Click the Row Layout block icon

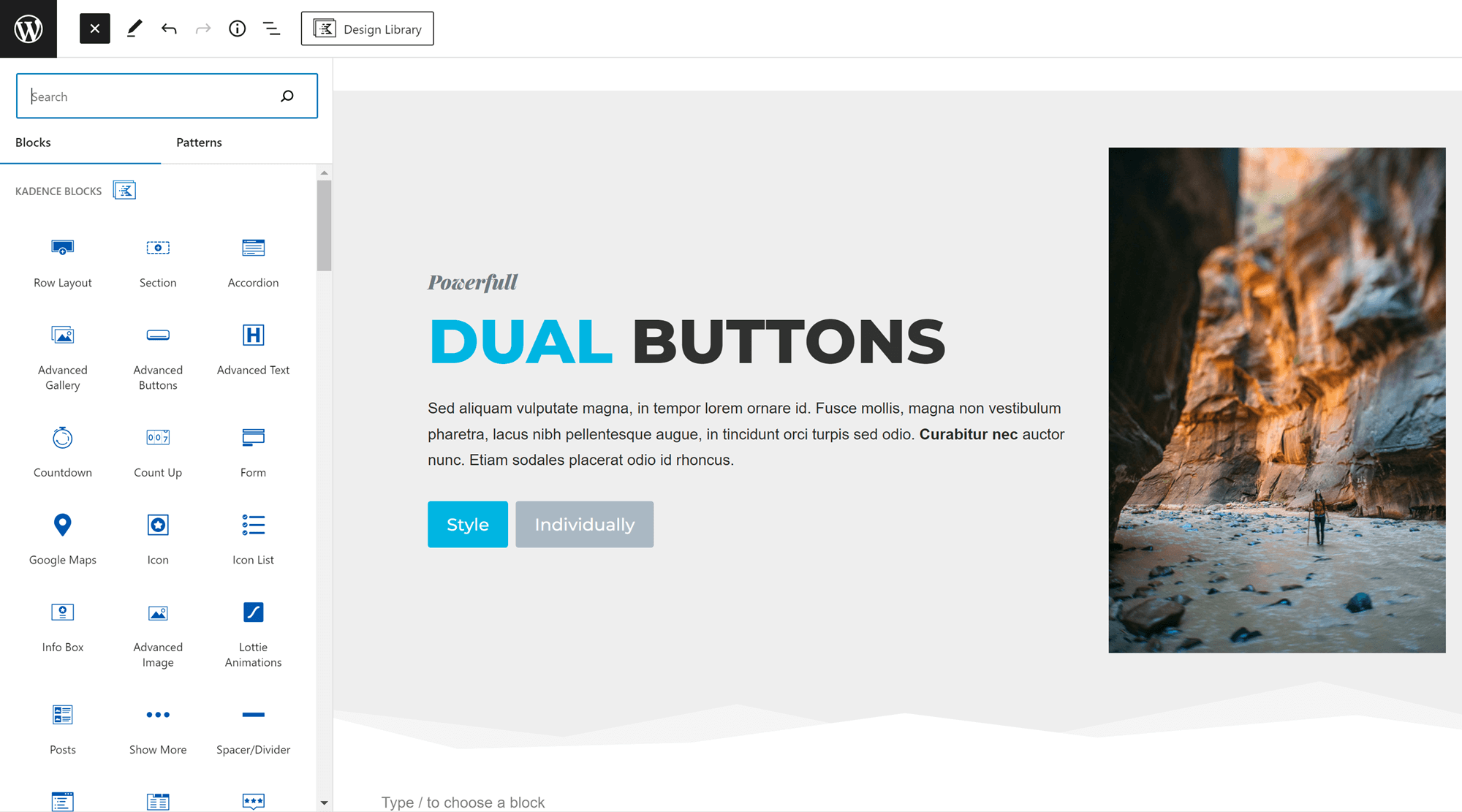pyautogui.click(x=62, y=248)
